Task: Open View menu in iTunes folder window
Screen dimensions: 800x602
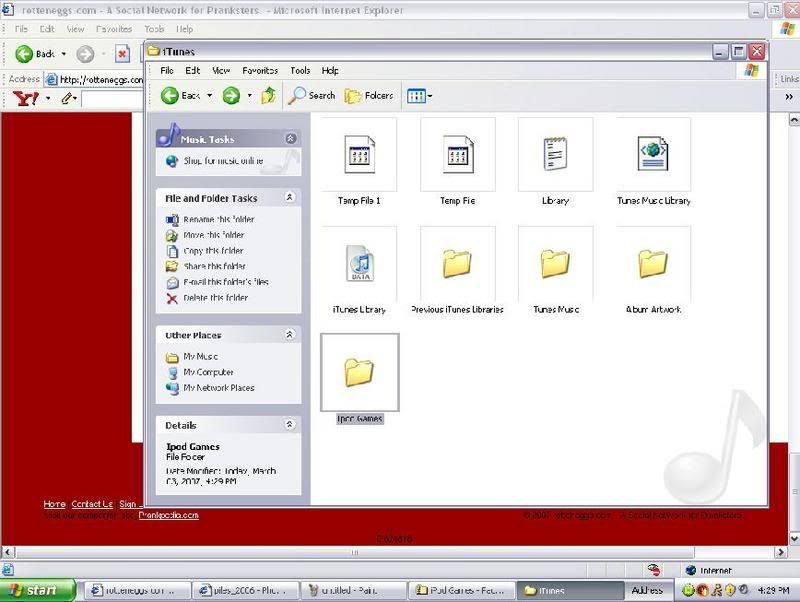Action: point(221,70)
